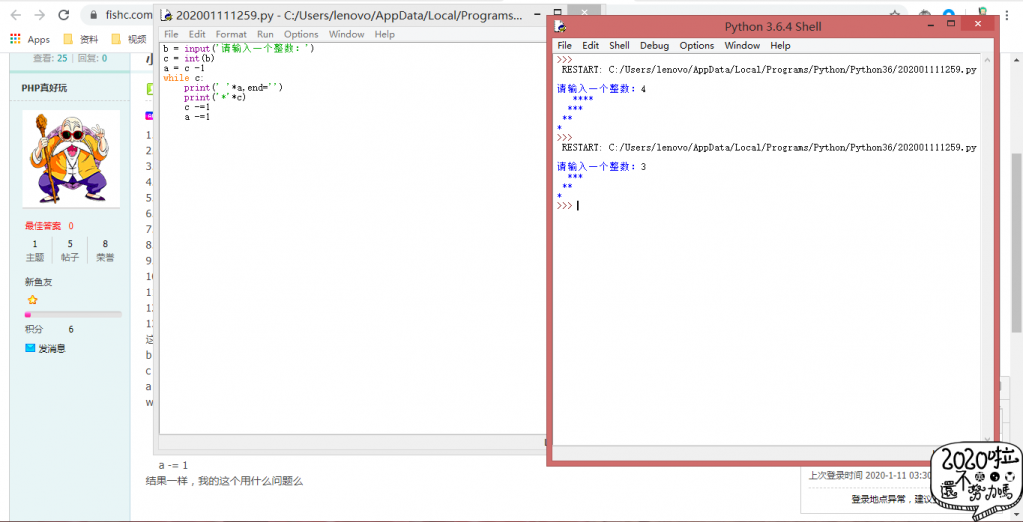Image resolution: width=1023 pixels, height=522 pixels.
Task: Click the Shell prompt input line
Action: click(x=700, y=205)
